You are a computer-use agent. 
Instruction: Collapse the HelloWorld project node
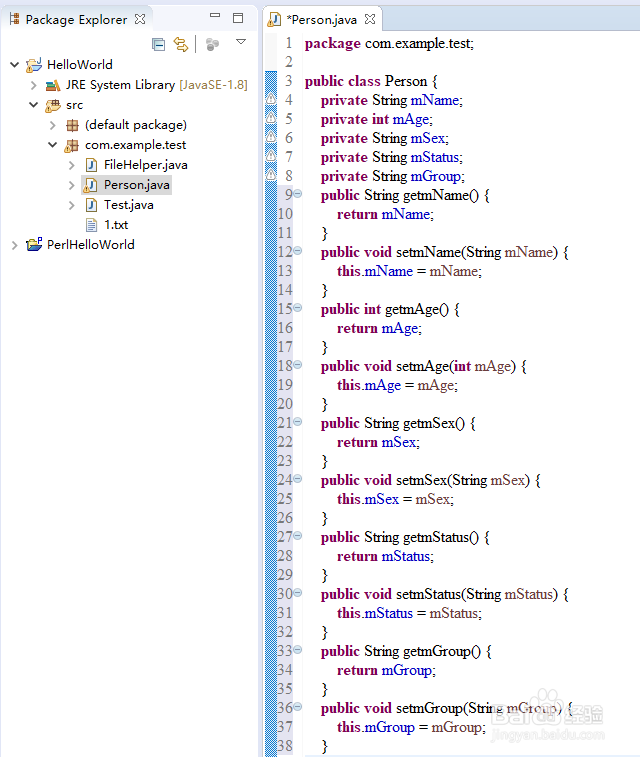pyautogui.click(x=14, y=65)
